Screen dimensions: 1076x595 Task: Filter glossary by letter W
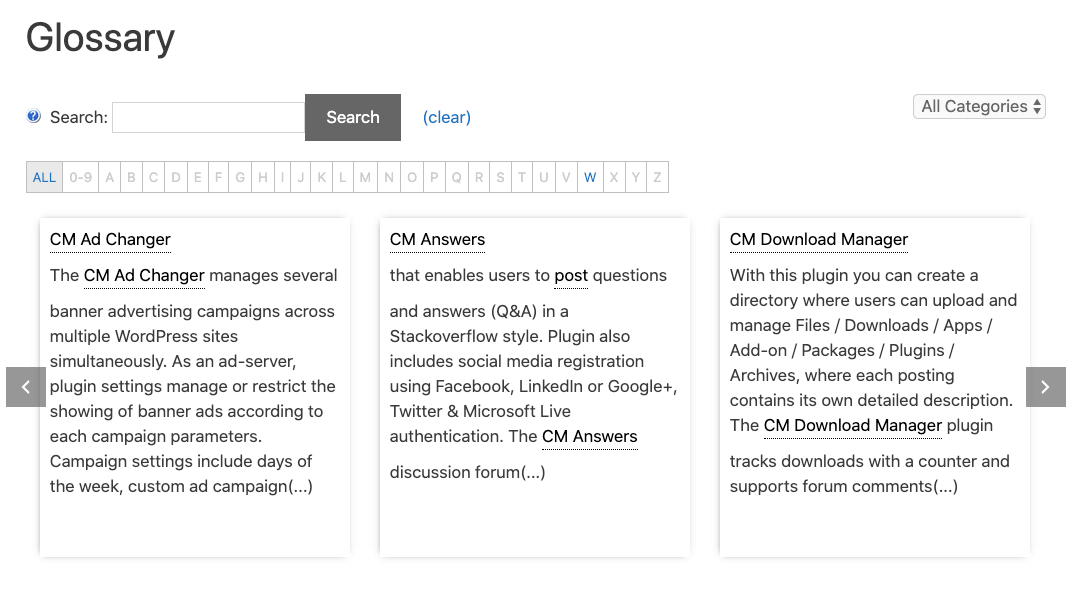pos(590,178)
